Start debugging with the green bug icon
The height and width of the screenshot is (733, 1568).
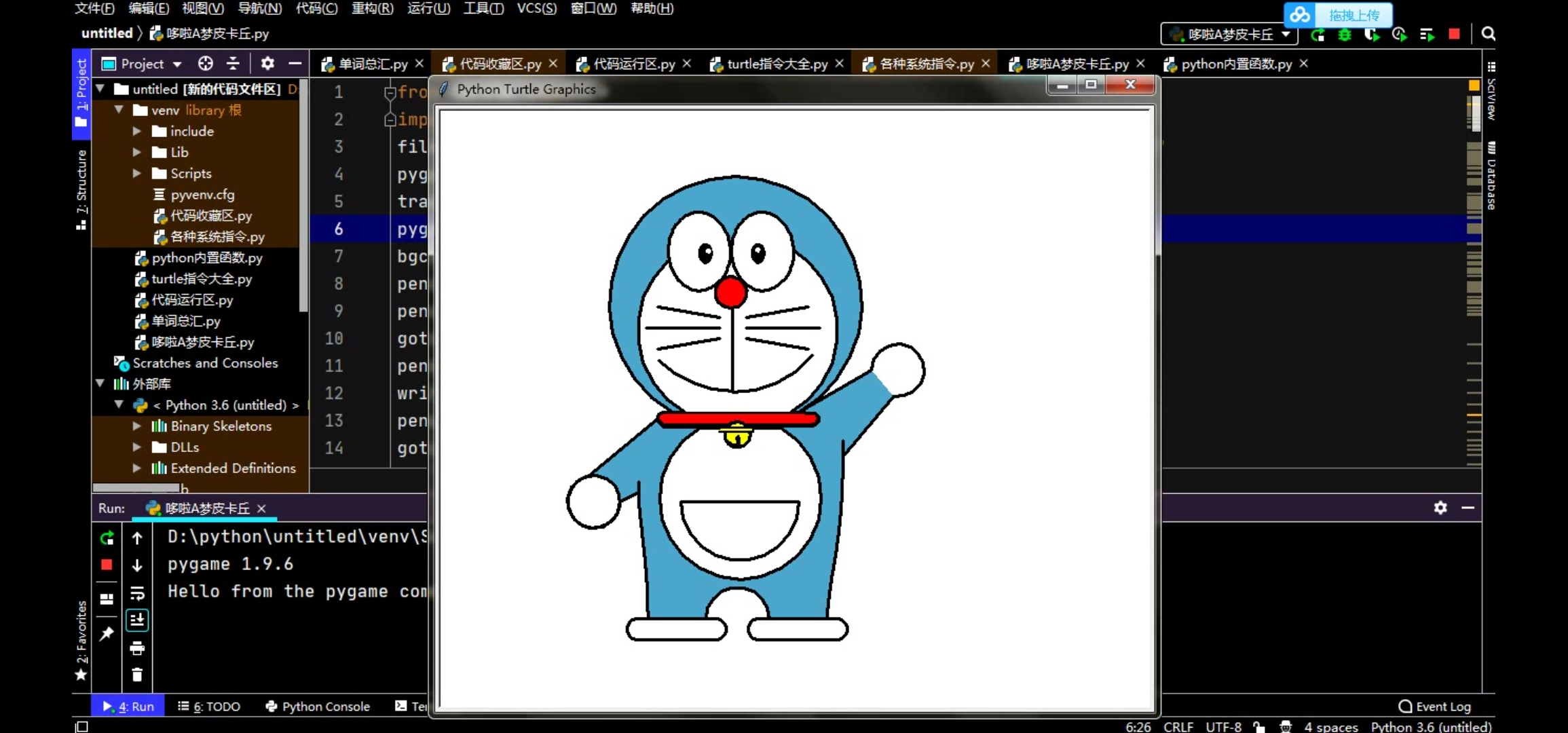coord(1345,35)
